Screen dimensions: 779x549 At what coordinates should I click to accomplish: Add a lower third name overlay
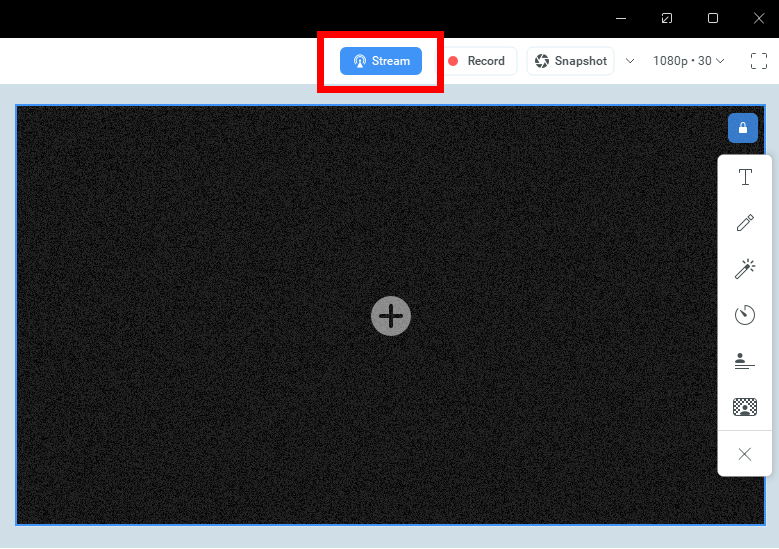tap(744, 361)
